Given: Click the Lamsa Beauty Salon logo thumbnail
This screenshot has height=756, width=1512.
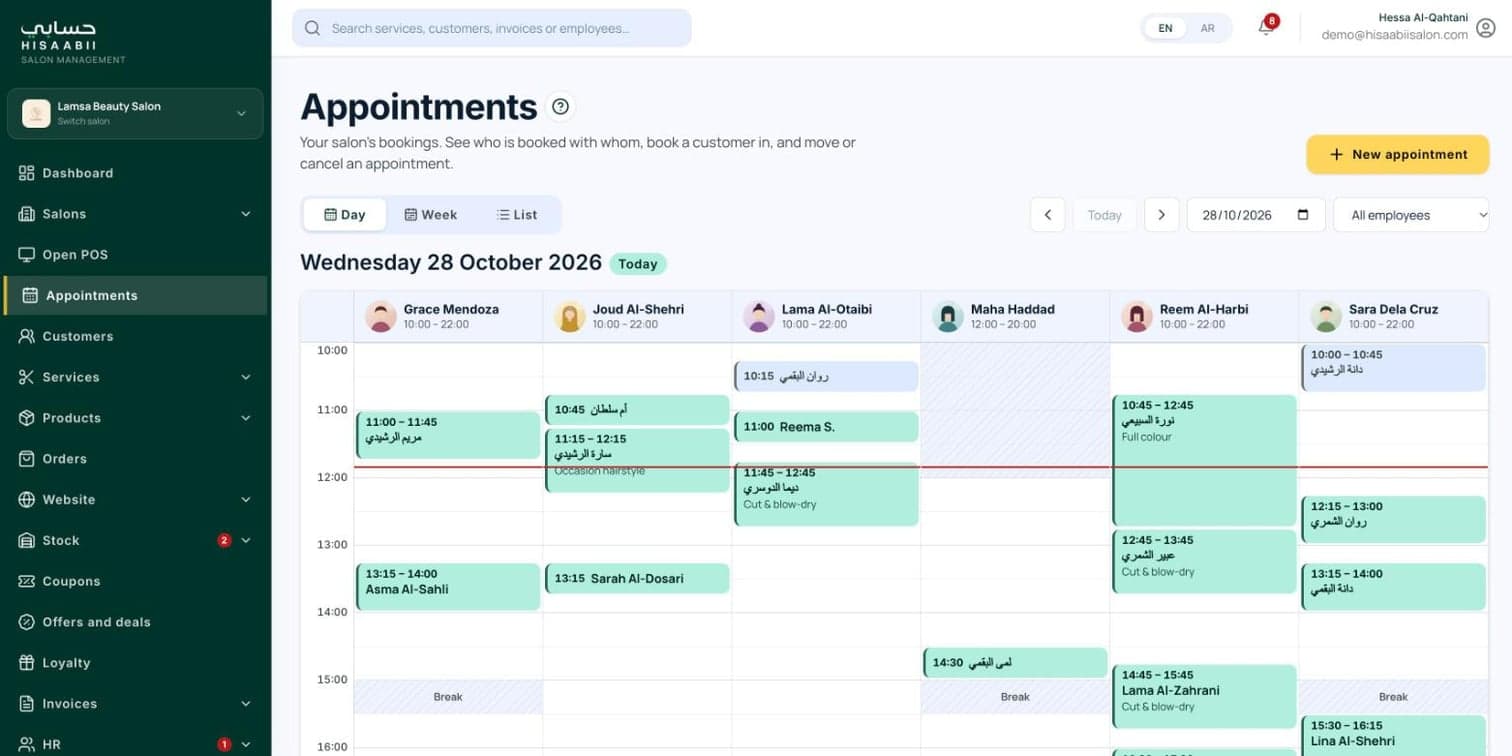Looking at the screenshot, I should click(x=36, y=113).
